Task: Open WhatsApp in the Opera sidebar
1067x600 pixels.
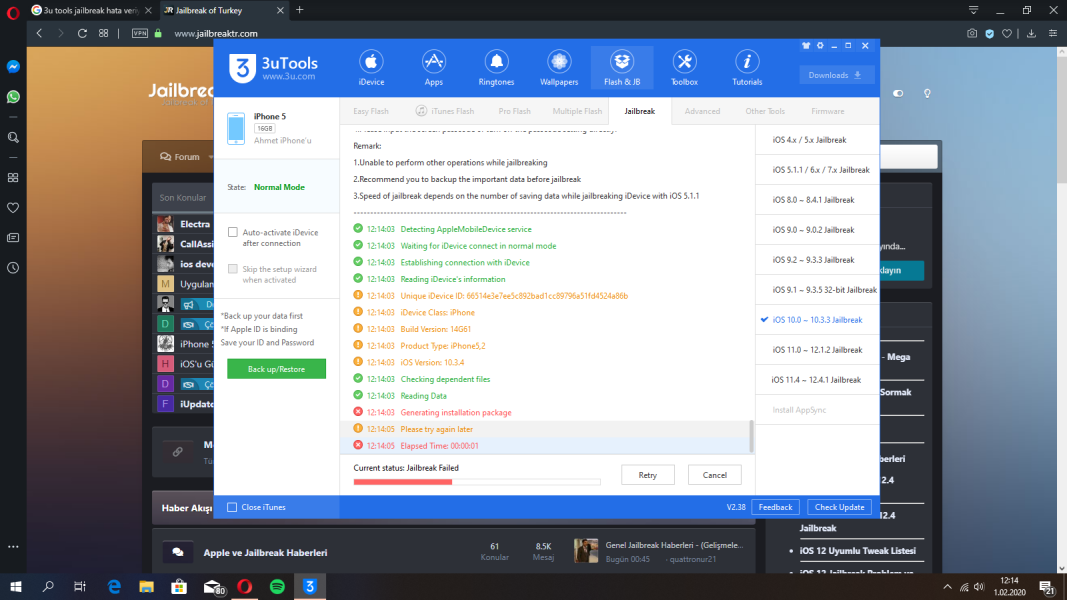Action: 13,97
